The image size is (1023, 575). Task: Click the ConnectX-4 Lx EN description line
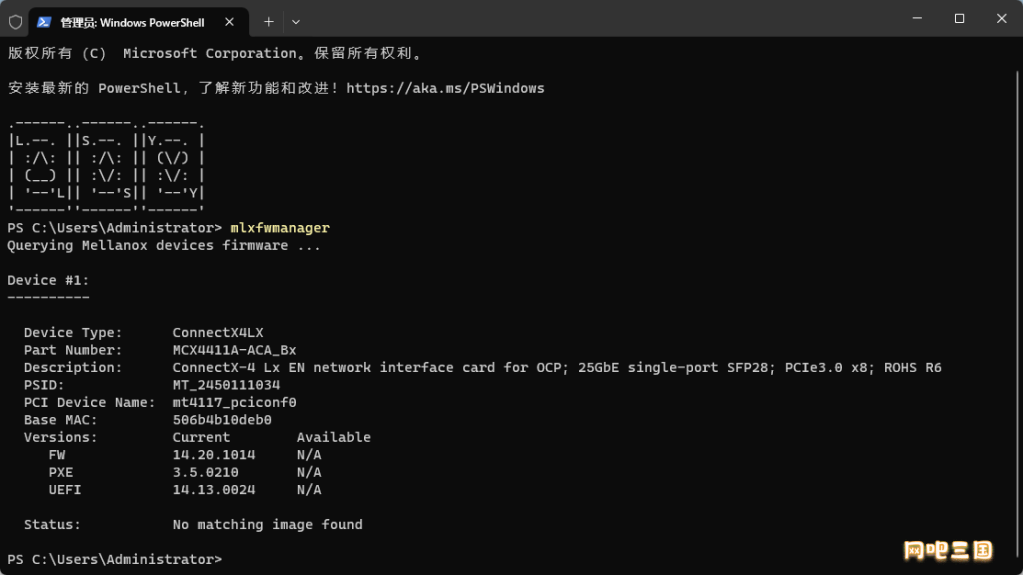click(x=557, y=367)
